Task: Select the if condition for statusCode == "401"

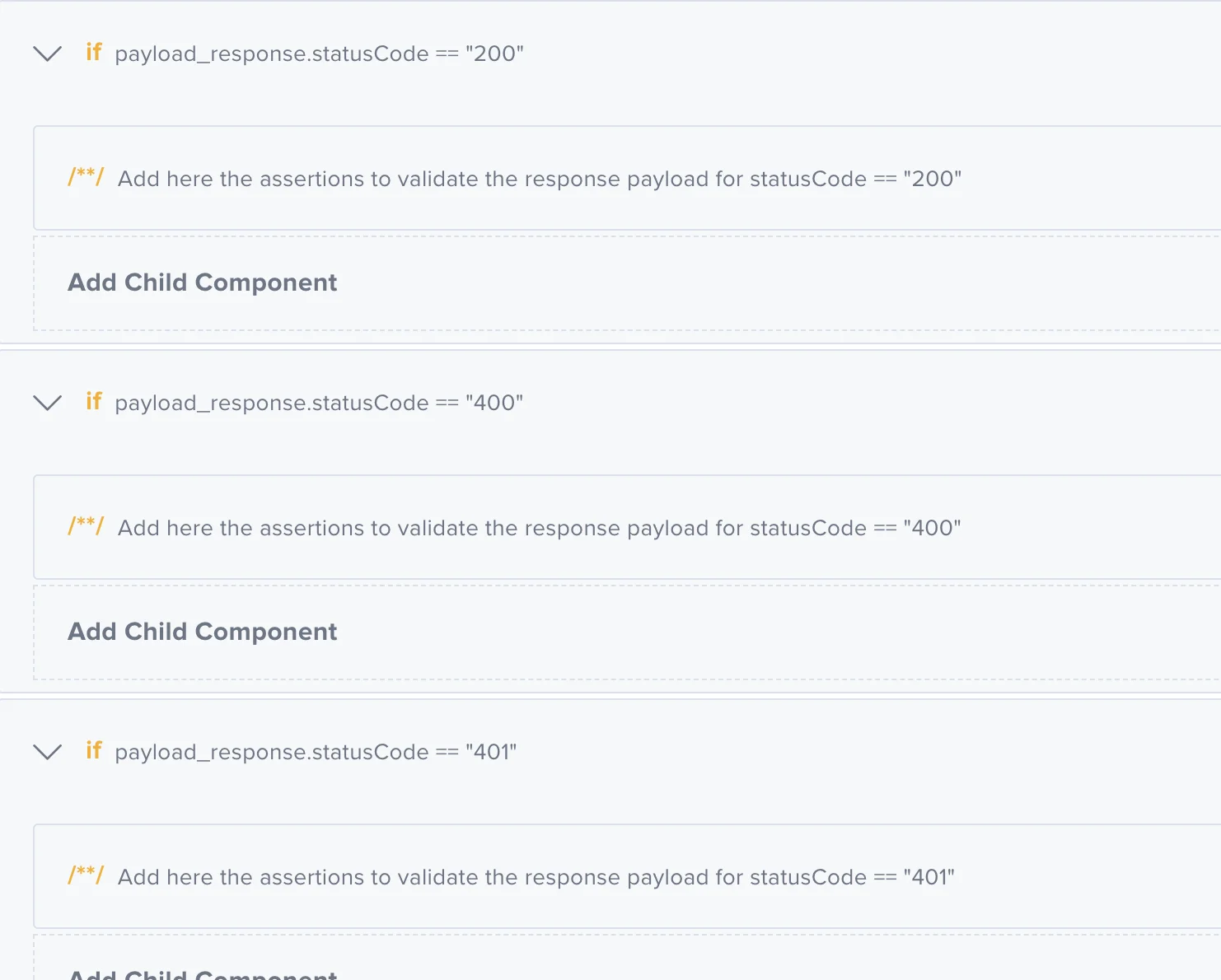Action: [316, 753]
